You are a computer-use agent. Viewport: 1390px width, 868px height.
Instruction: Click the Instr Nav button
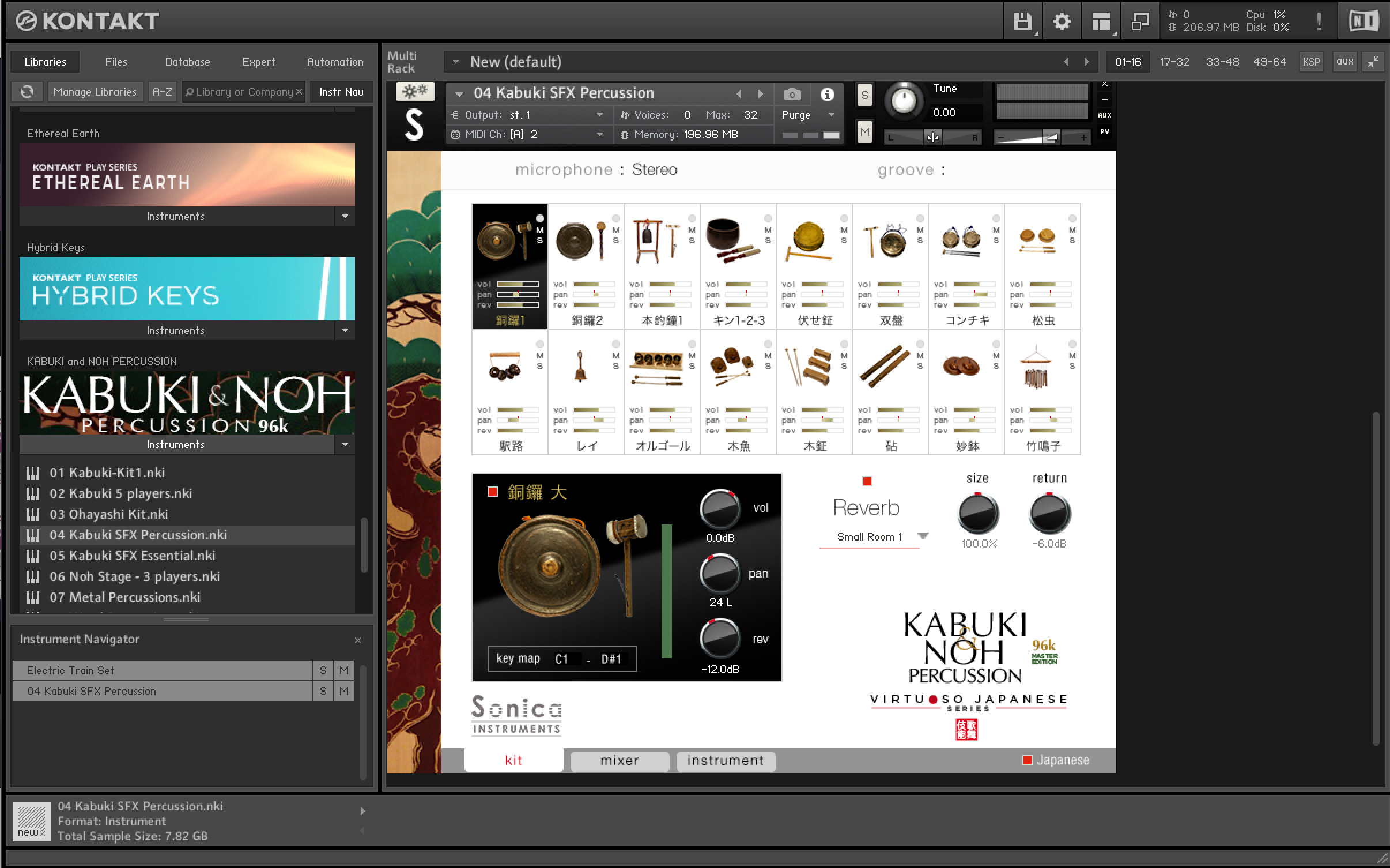tap(341, 92)
